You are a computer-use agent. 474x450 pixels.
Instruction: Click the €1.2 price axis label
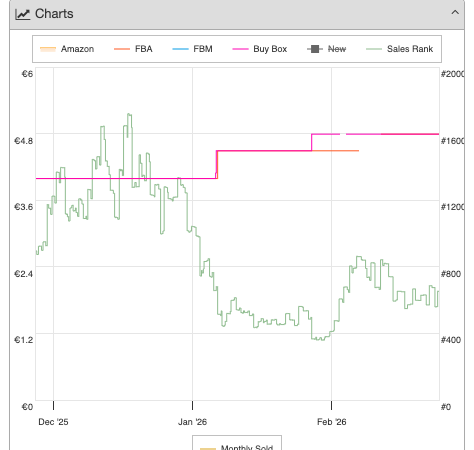[x=23, y=340]
